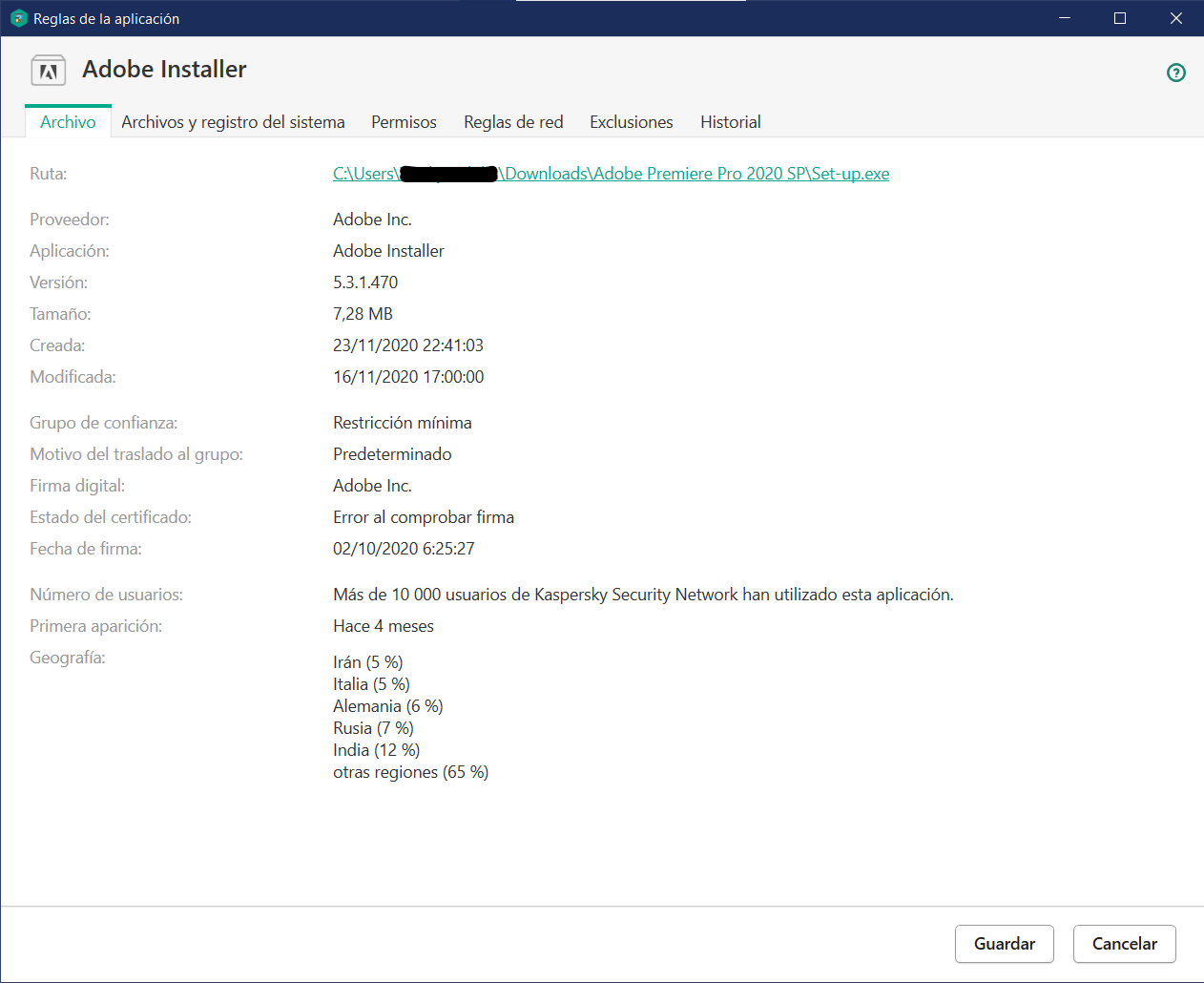Open the Permisos tab

coord(404,122)
